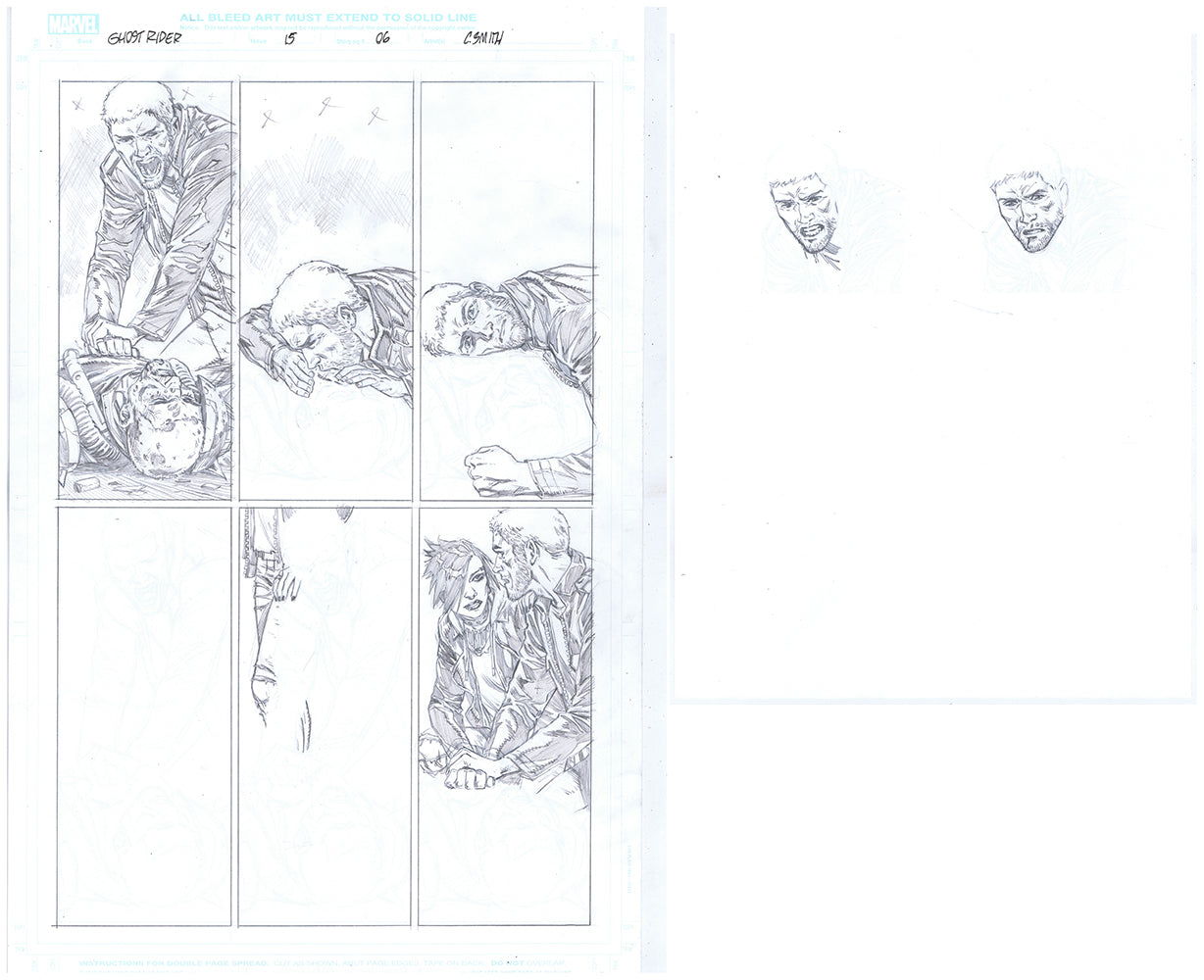This screenshot has height=980, width=1204.
Task: Select the bottom-right panel with woman and man
Action: pyautogui.click(x=507, y=715)
